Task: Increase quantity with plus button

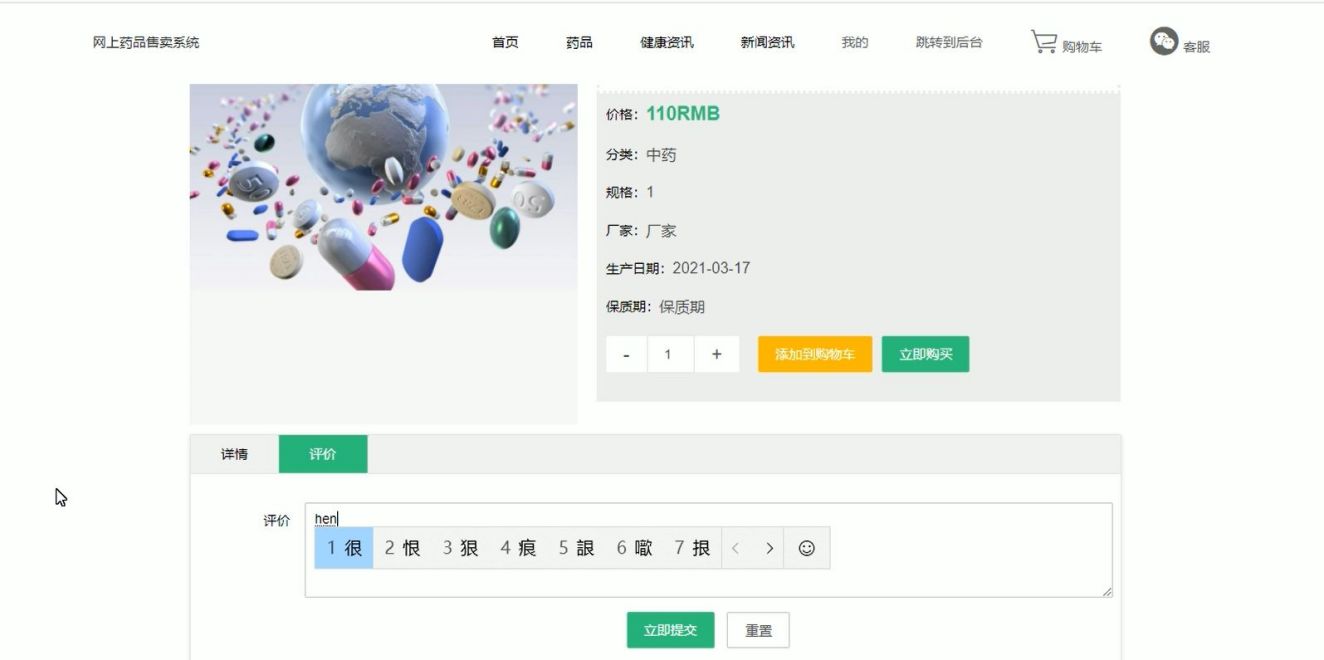Action: 716,355
